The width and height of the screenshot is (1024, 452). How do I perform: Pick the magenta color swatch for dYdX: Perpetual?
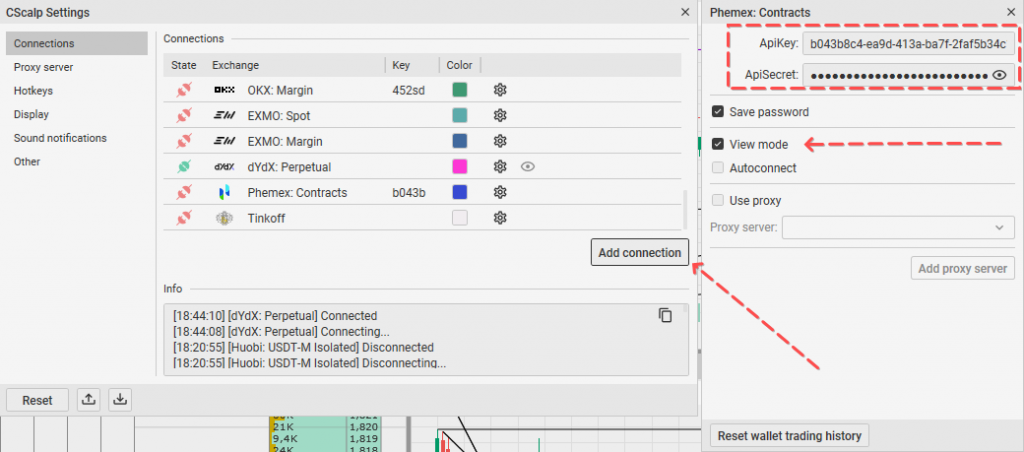pyautogui.click(x=460, y=167)
